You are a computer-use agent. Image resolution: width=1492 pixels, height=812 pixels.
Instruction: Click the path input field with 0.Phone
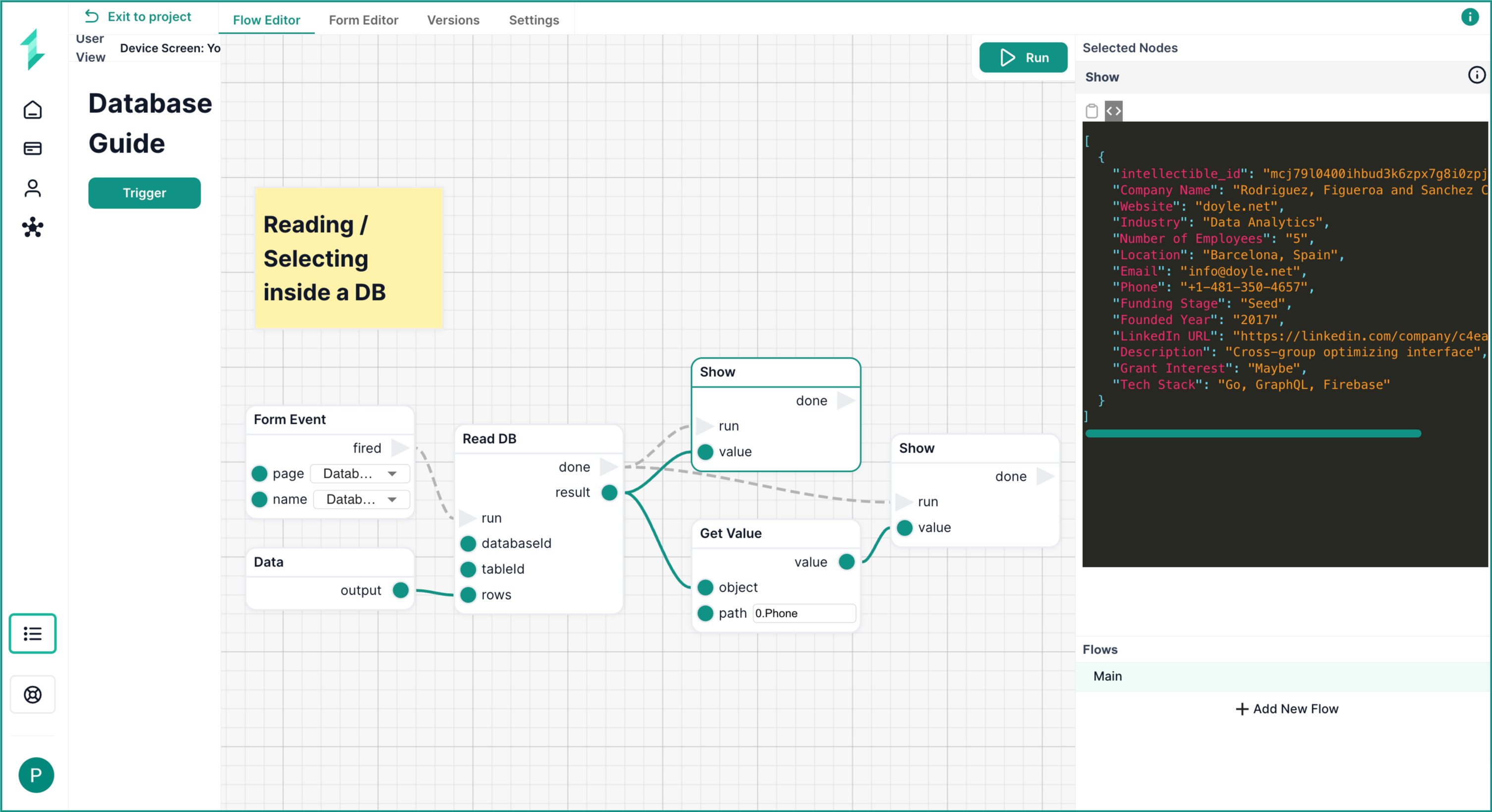(803, 613)
